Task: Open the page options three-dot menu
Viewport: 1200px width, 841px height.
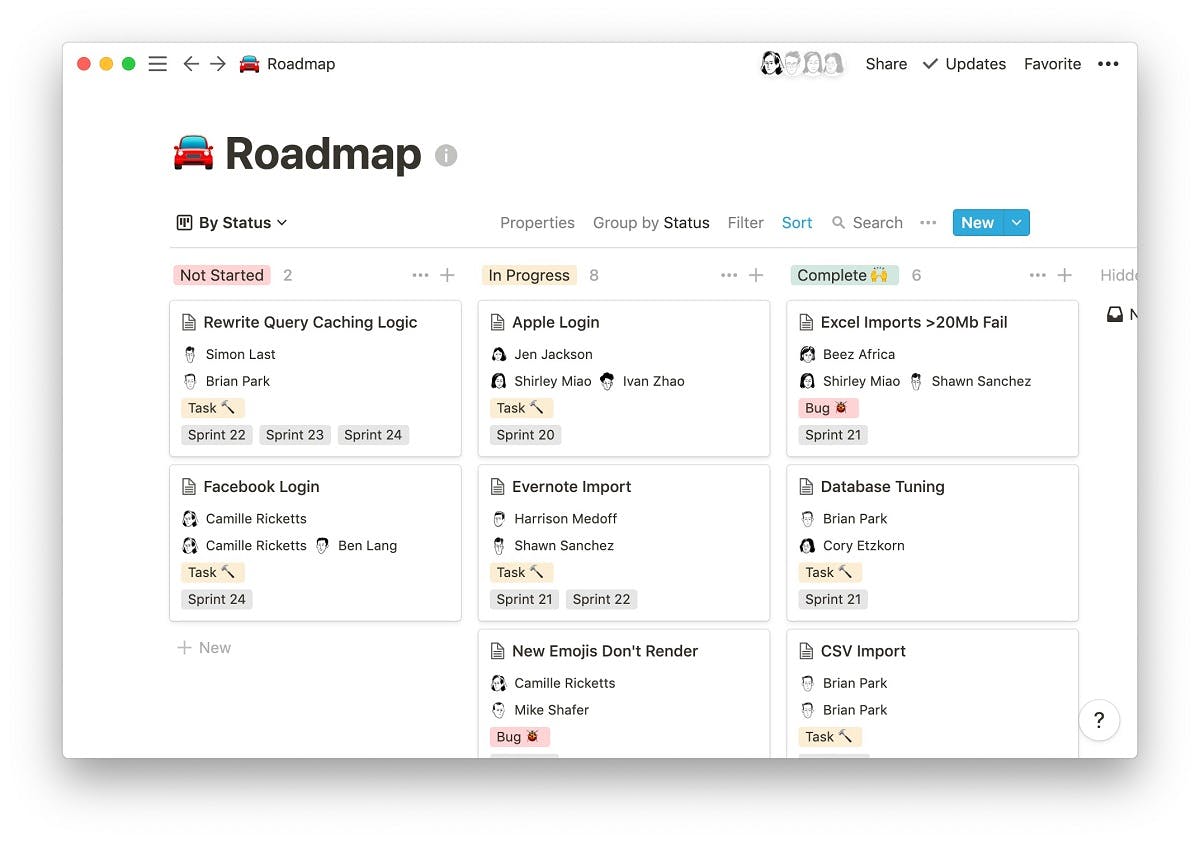Action: [1108, 64]
